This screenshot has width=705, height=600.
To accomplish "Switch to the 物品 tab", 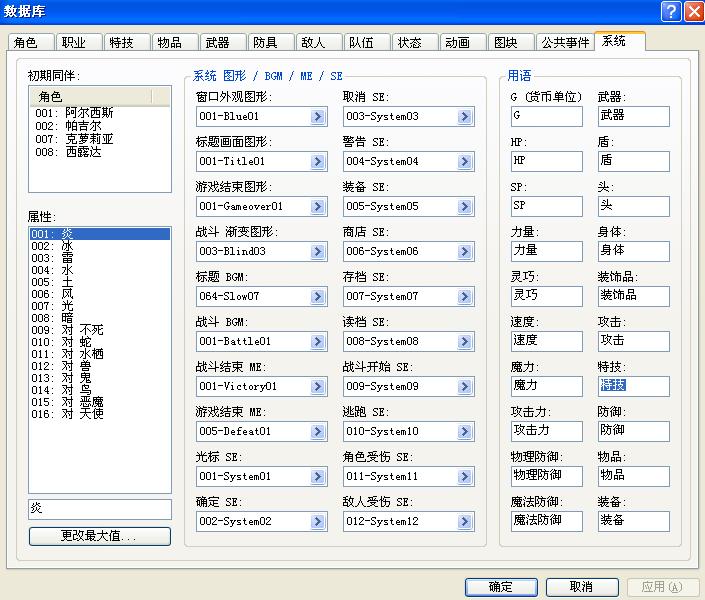I will (x=175, y=42).
